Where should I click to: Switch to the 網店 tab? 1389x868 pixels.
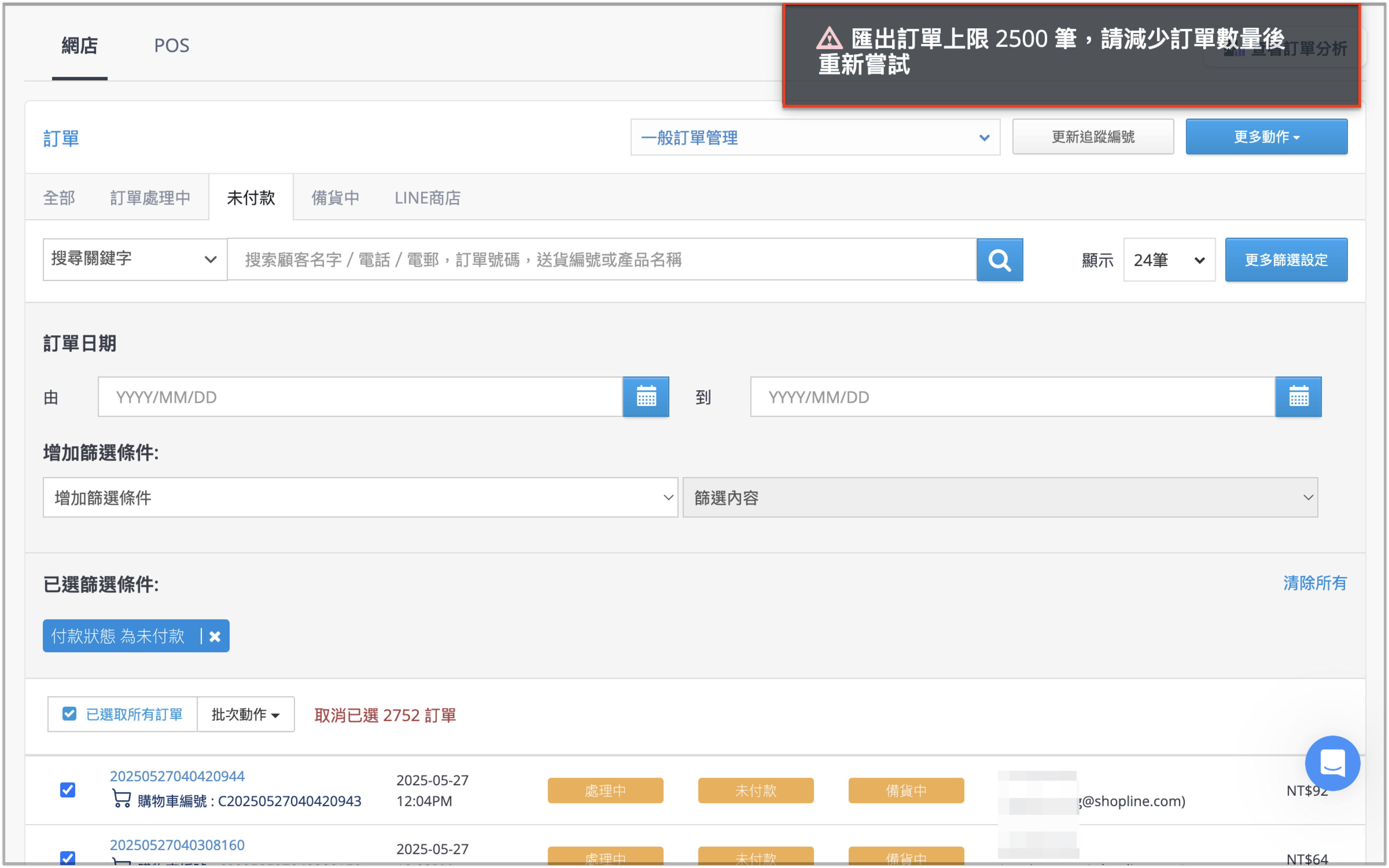tap(79, 45)
